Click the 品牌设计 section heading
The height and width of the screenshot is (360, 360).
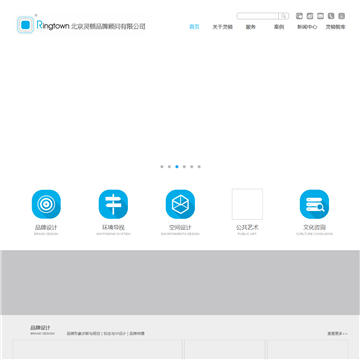pyautogui.click(x=40, y=328)
